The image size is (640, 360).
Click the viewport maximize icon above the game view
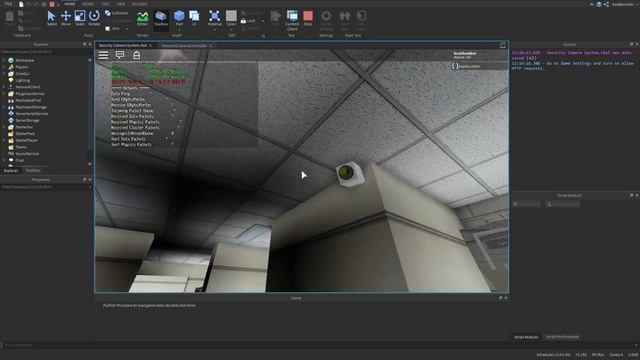pyautogui.click(x=503, y=45)
